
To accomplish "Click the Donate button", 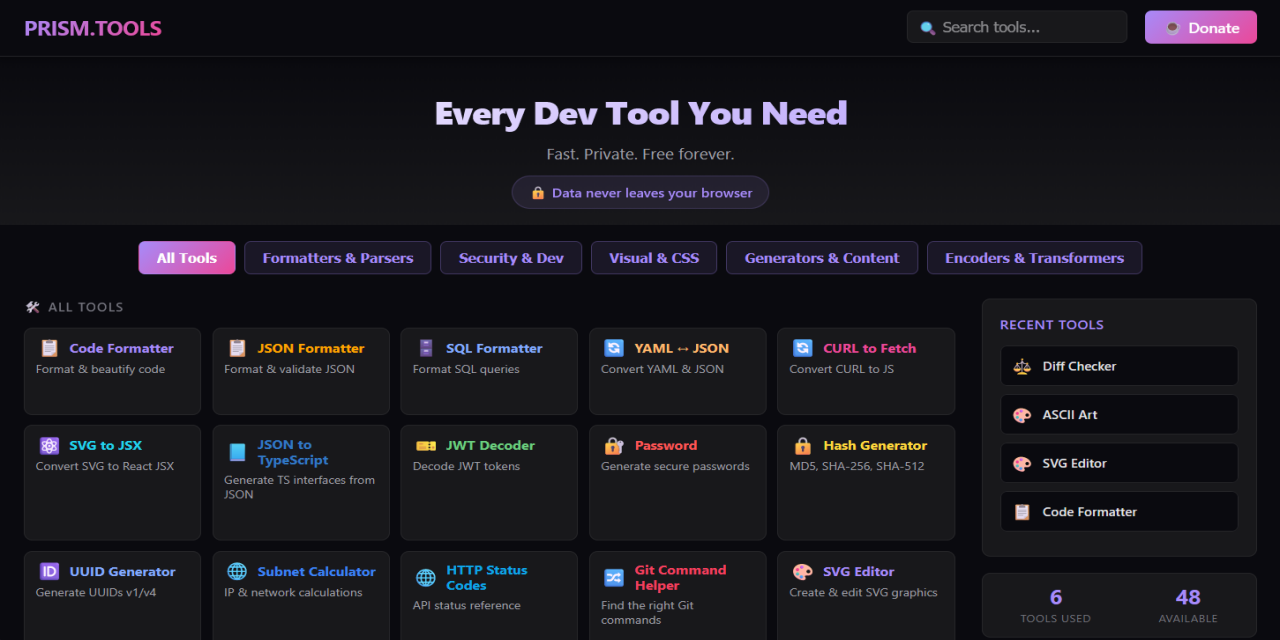I will pyautogui.click(x=1200, y=27).
